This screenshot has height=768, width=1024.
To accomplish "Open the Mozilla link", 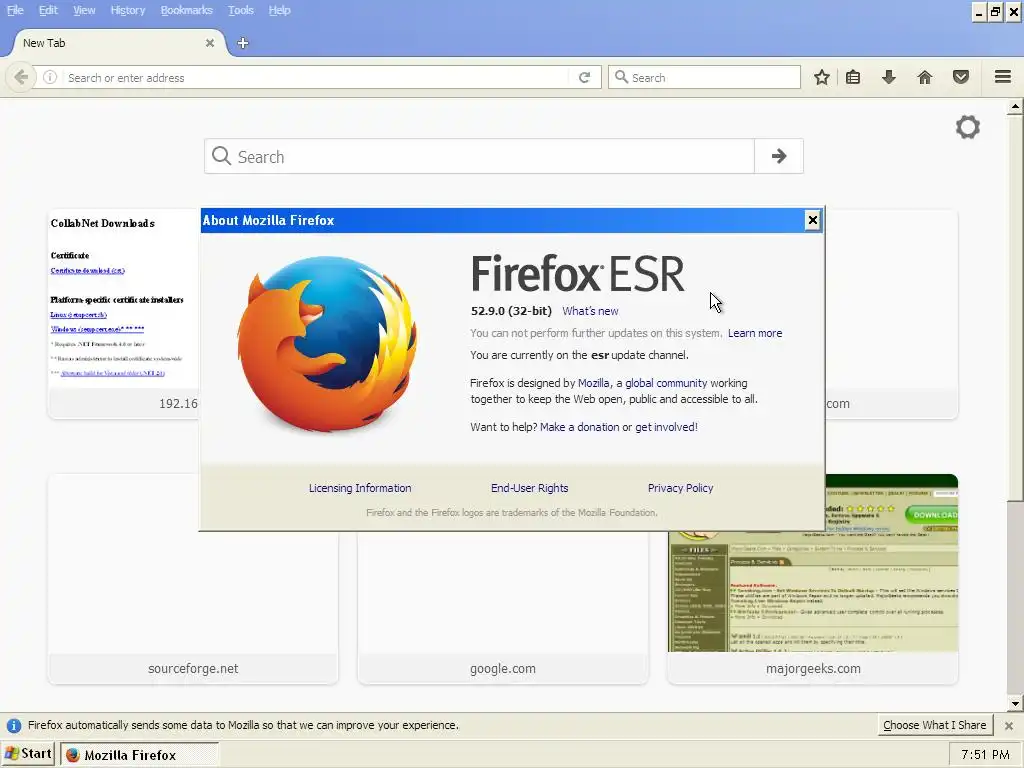I will (x=594, y=383).
